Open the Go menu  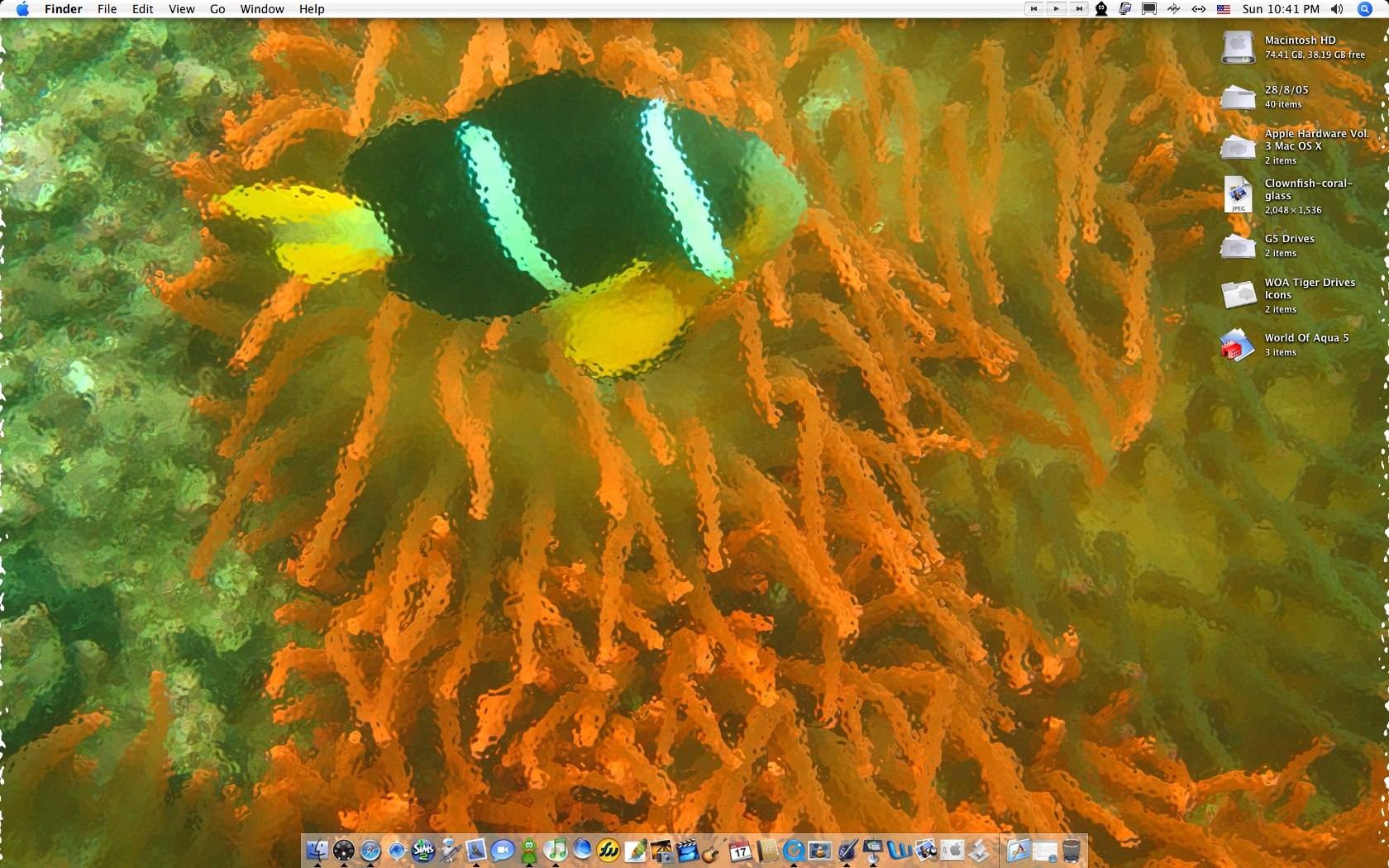point(217,9)
